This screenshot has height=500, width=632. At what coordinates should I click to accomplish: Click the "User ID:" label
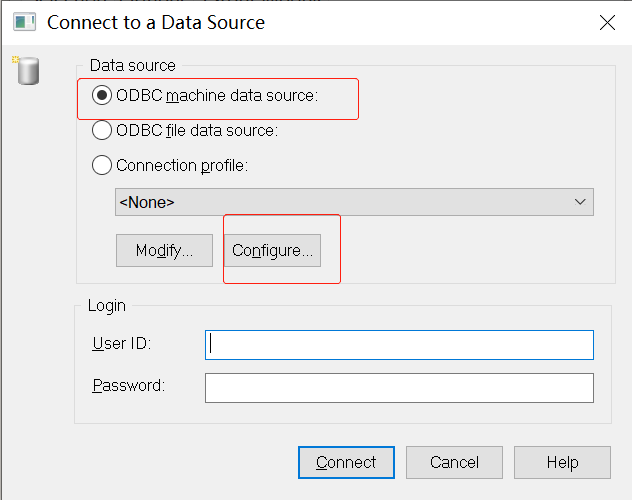point(121,344)
